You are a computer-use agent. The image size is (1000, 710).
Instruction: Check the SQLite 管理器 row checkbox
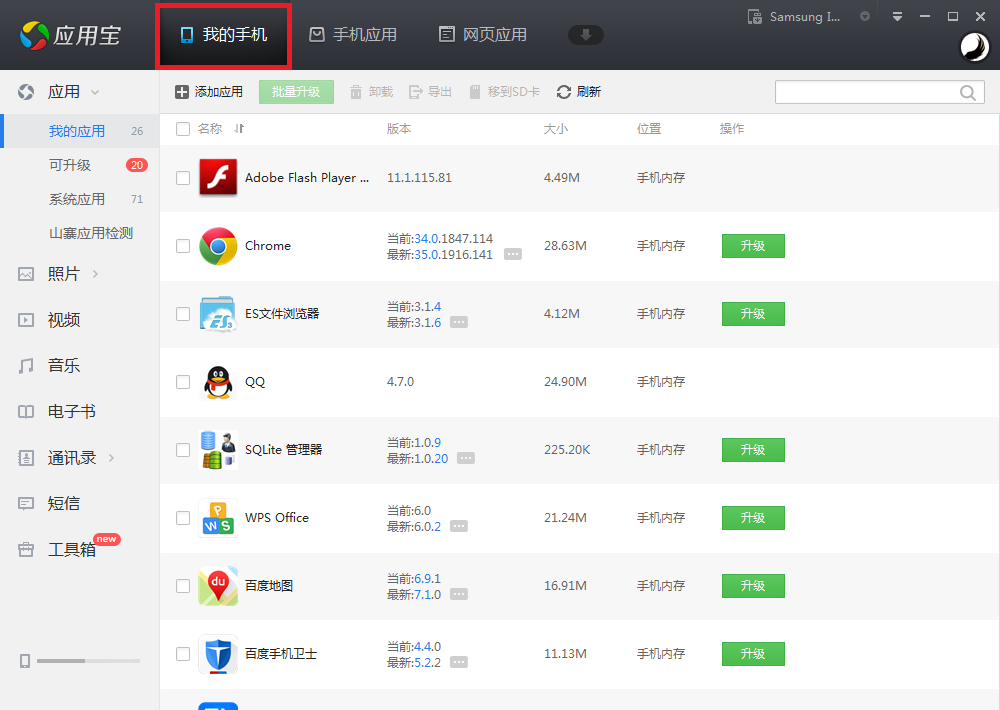(183, 450)
